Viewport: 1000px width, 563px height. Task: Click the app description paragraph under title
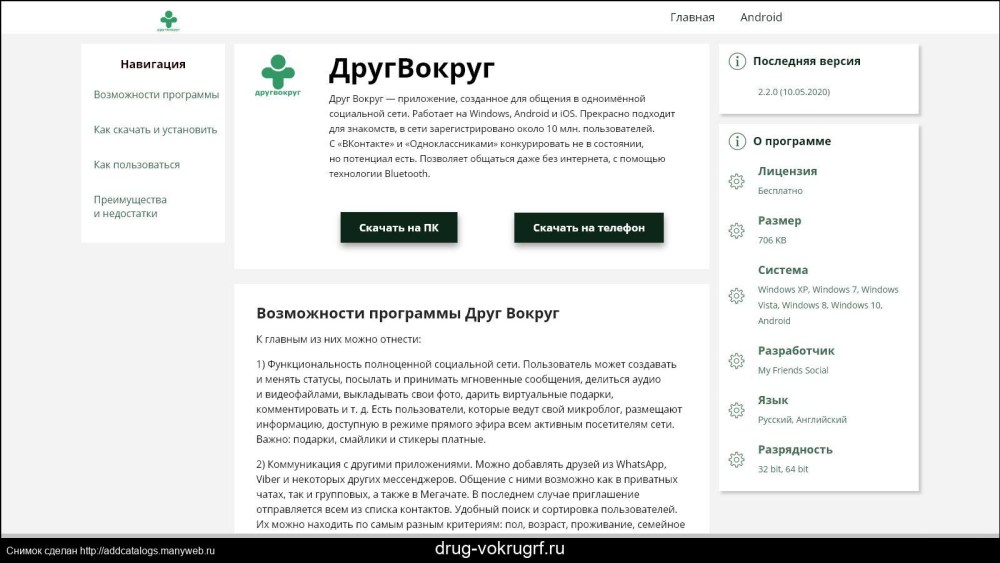click(x=501, y=136)
